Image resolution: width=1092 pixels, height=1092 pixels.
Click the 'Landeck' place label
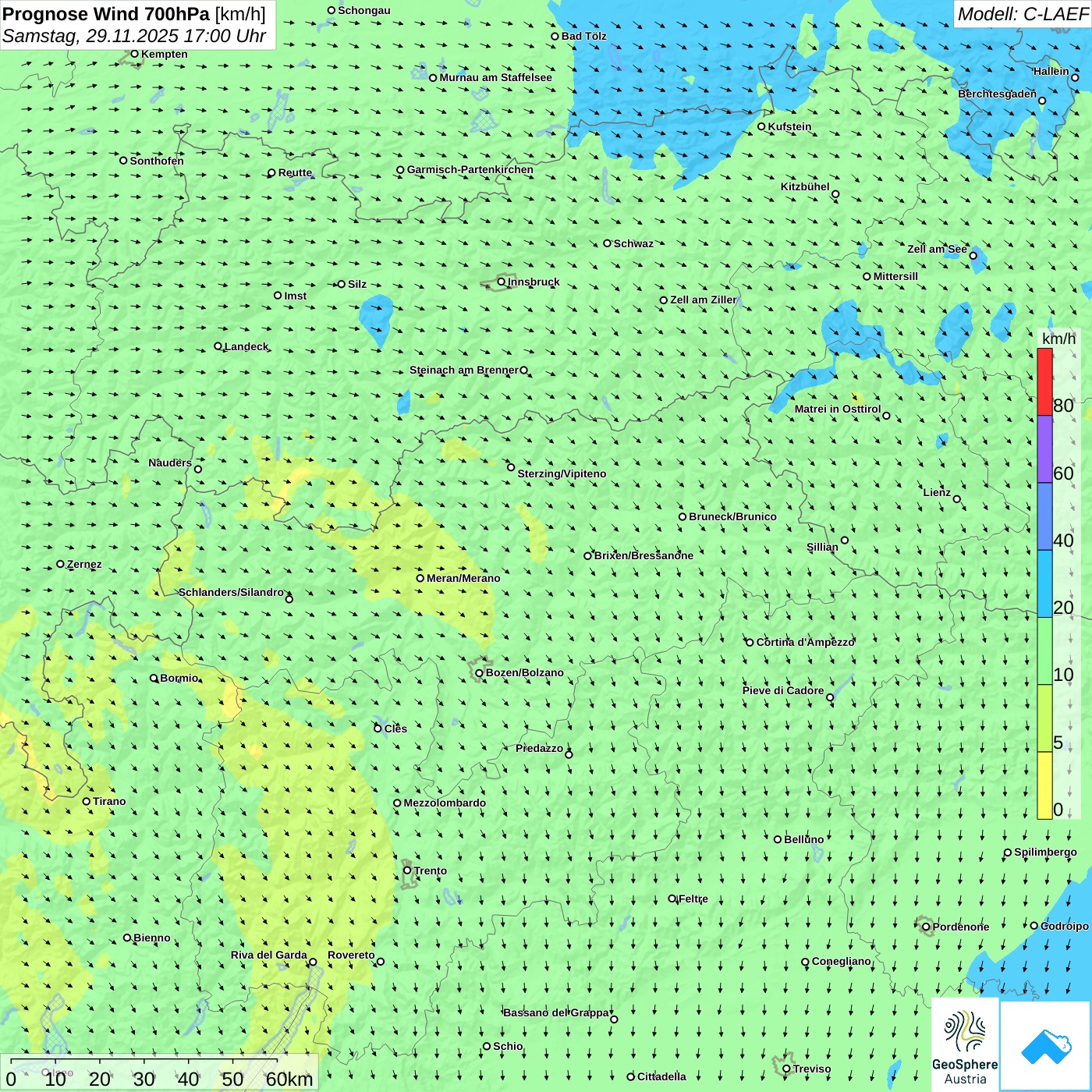[246, 346]
